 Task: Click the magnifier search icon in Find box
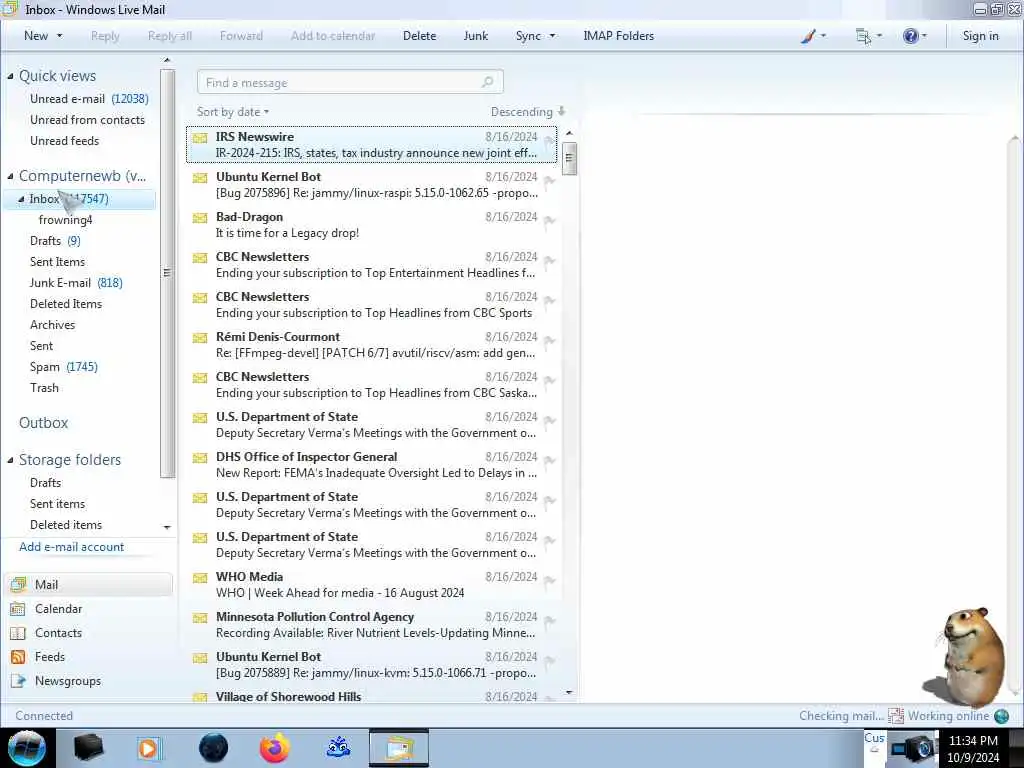coord(487,82)
